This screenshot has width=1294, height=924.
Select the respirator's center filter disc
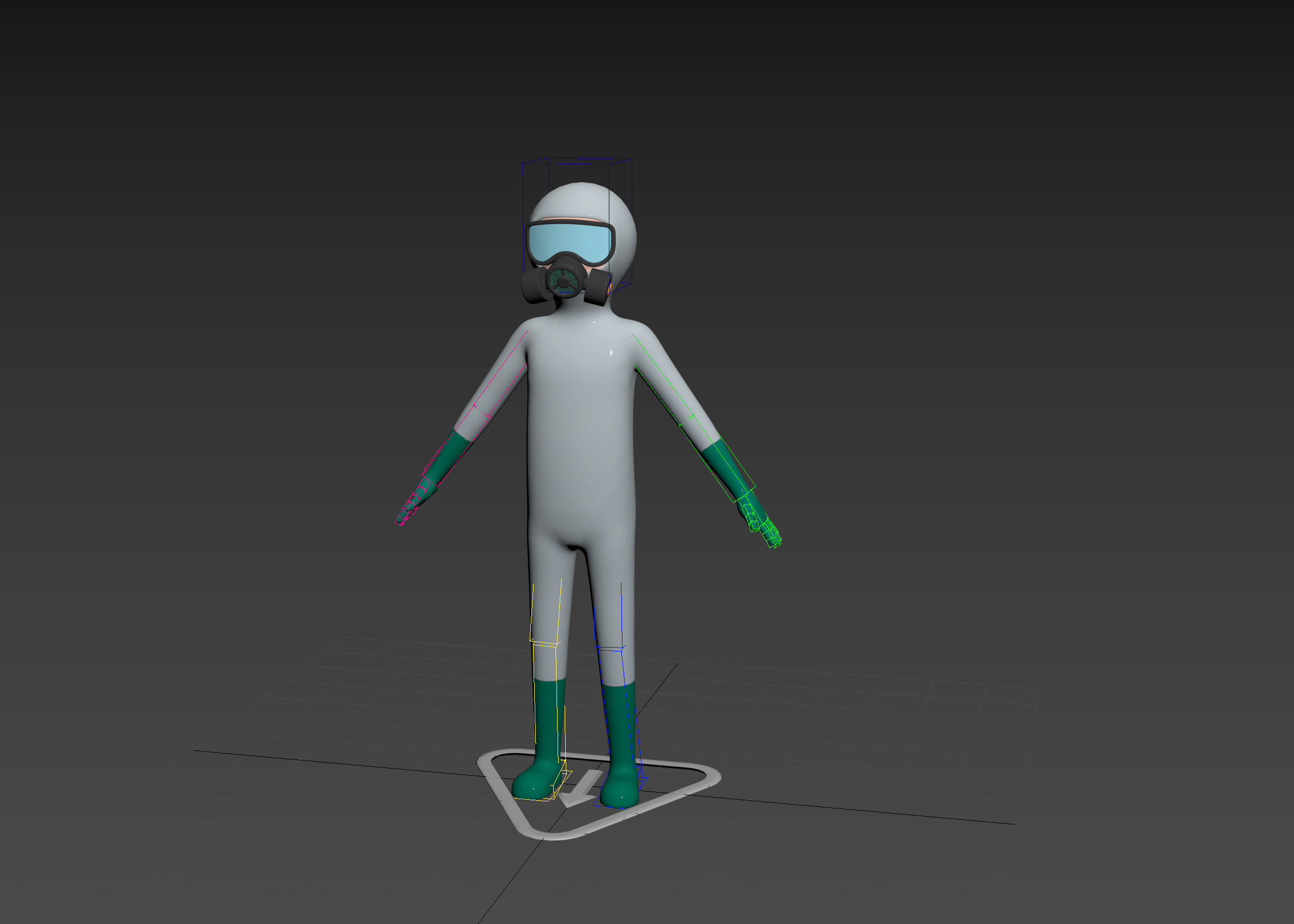pyautogui.click(x=564, y=282)
